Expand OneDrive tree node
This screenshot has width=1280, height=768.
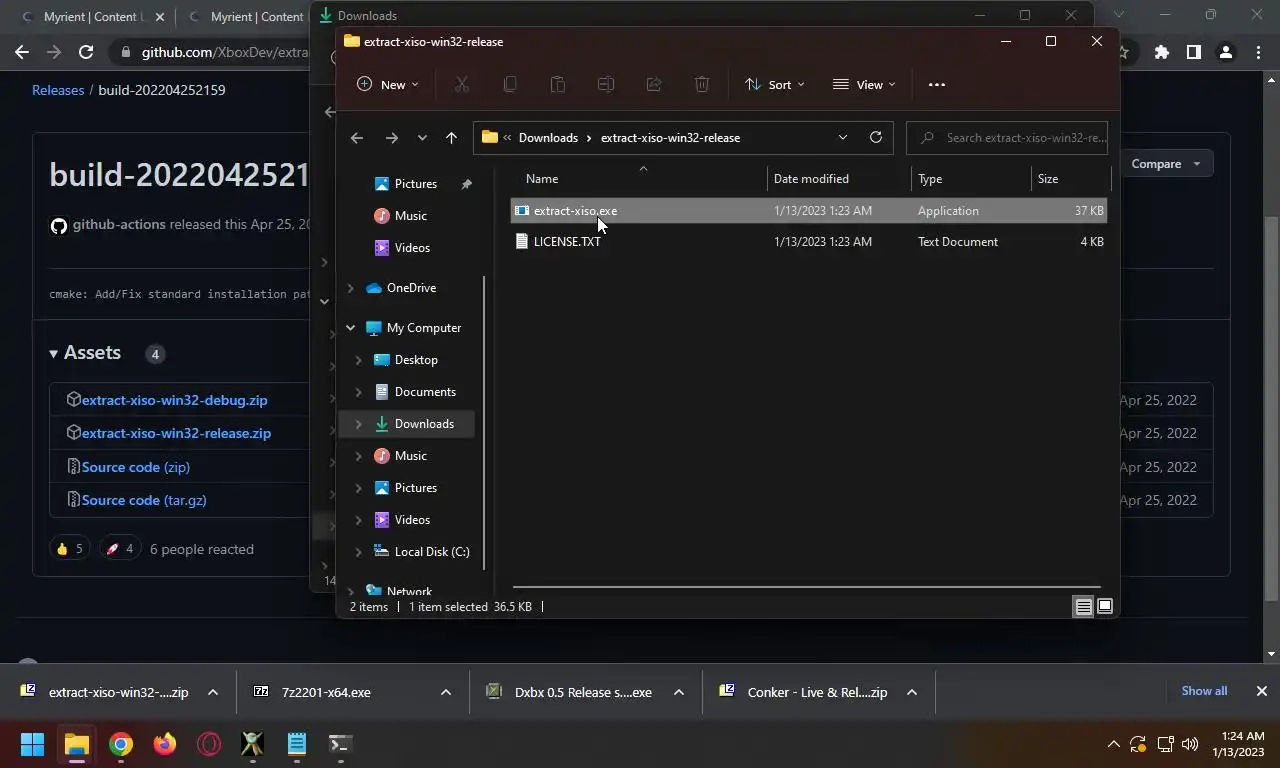pos(351,288)
